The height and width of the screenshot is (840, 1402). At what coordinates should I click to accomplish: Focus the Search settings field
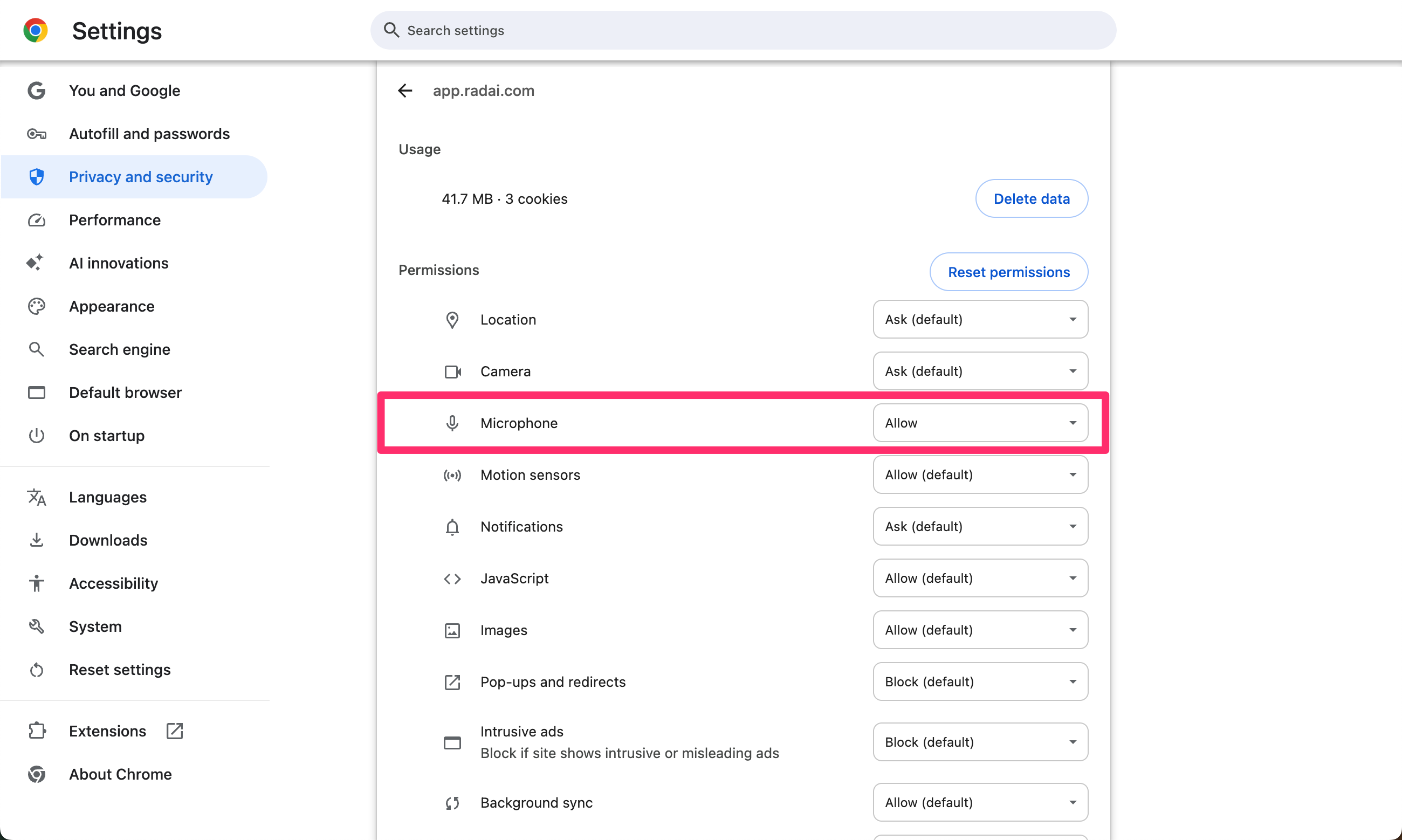click(x=743, y=30)
